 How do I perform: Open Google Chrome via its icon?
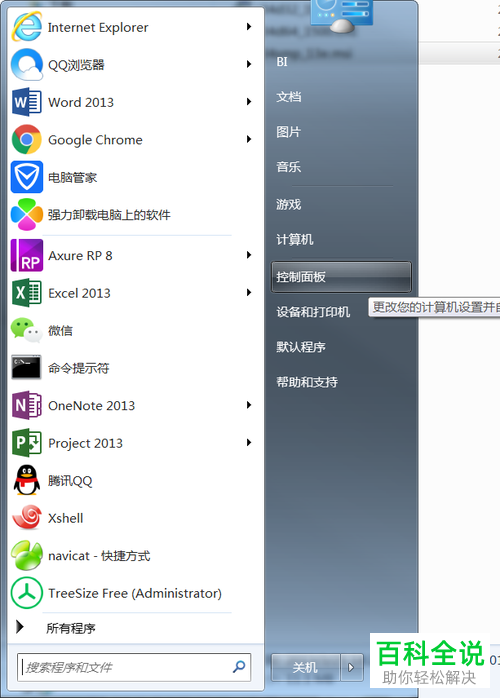point(27,139)
